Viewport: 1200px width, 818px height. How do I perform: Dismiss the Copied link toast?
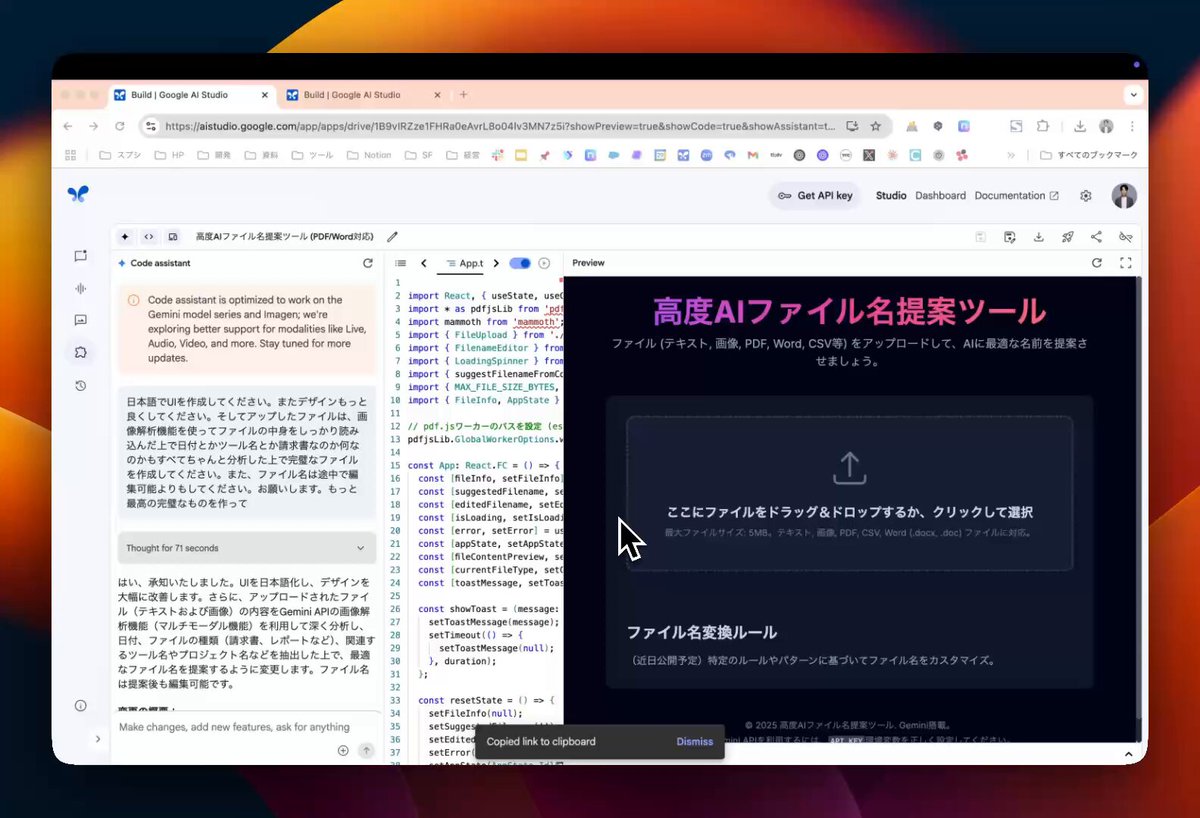point(695,742)
